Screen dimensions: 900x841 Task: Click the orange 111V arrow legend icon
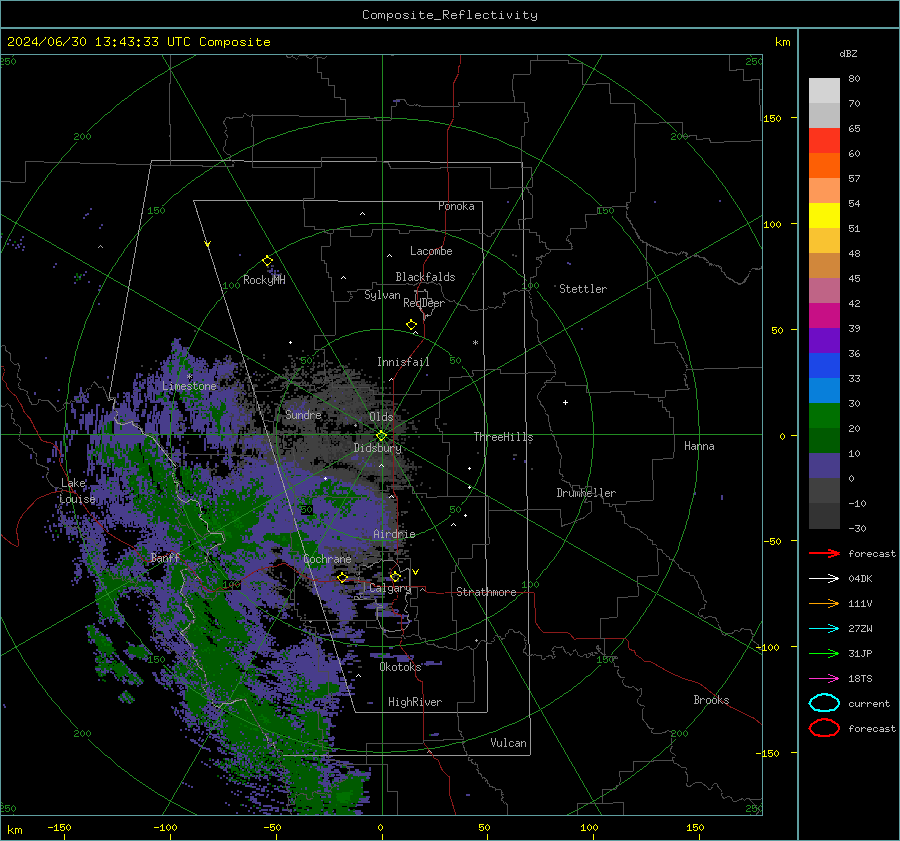pos(824,603)
